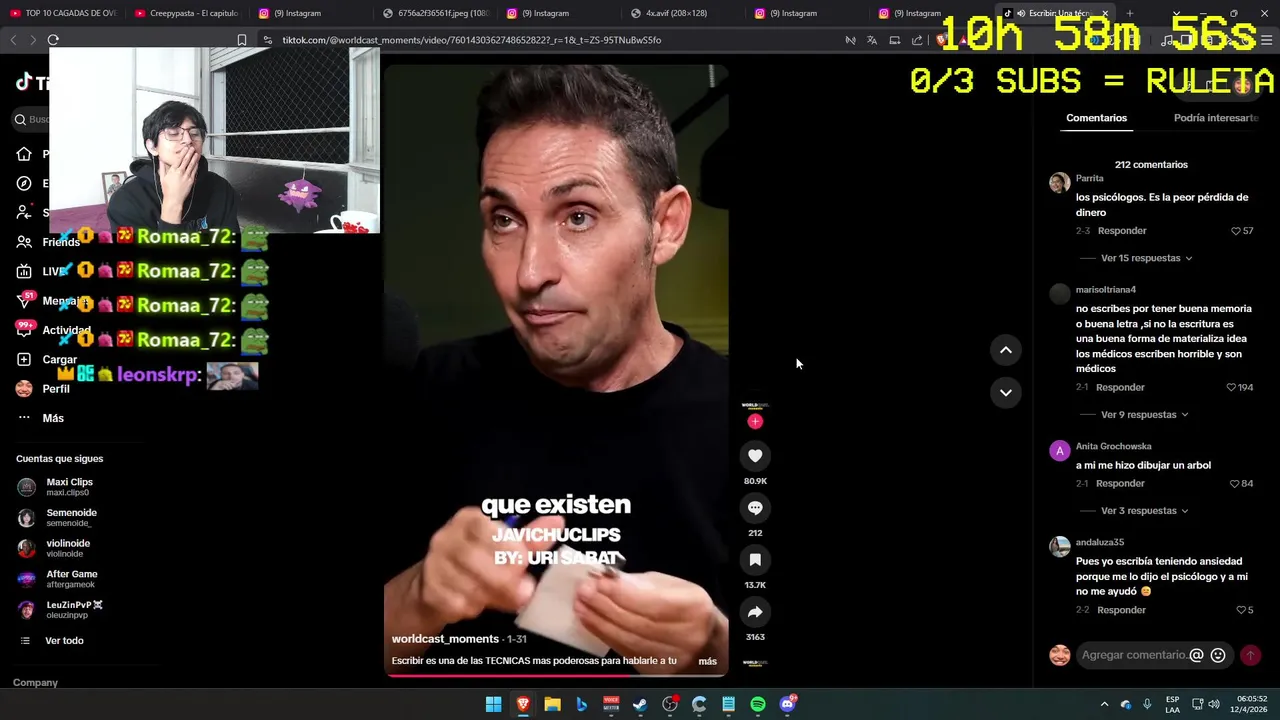Open OBS Studio from the taskbar
1280x720 pixels.
tap(670, 704)
